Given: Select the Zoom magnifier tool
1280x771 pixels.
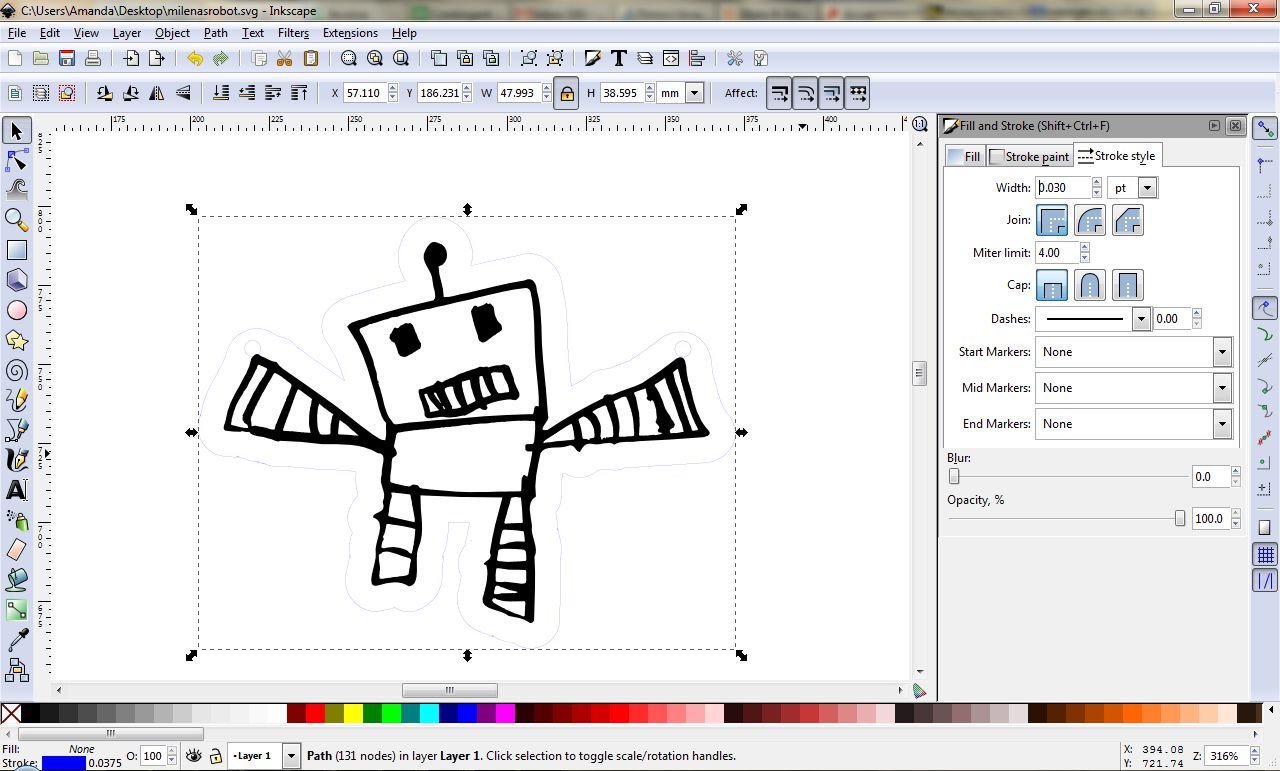Looking at the screenshot, I should pyautogui.click(x=16, y=220).
